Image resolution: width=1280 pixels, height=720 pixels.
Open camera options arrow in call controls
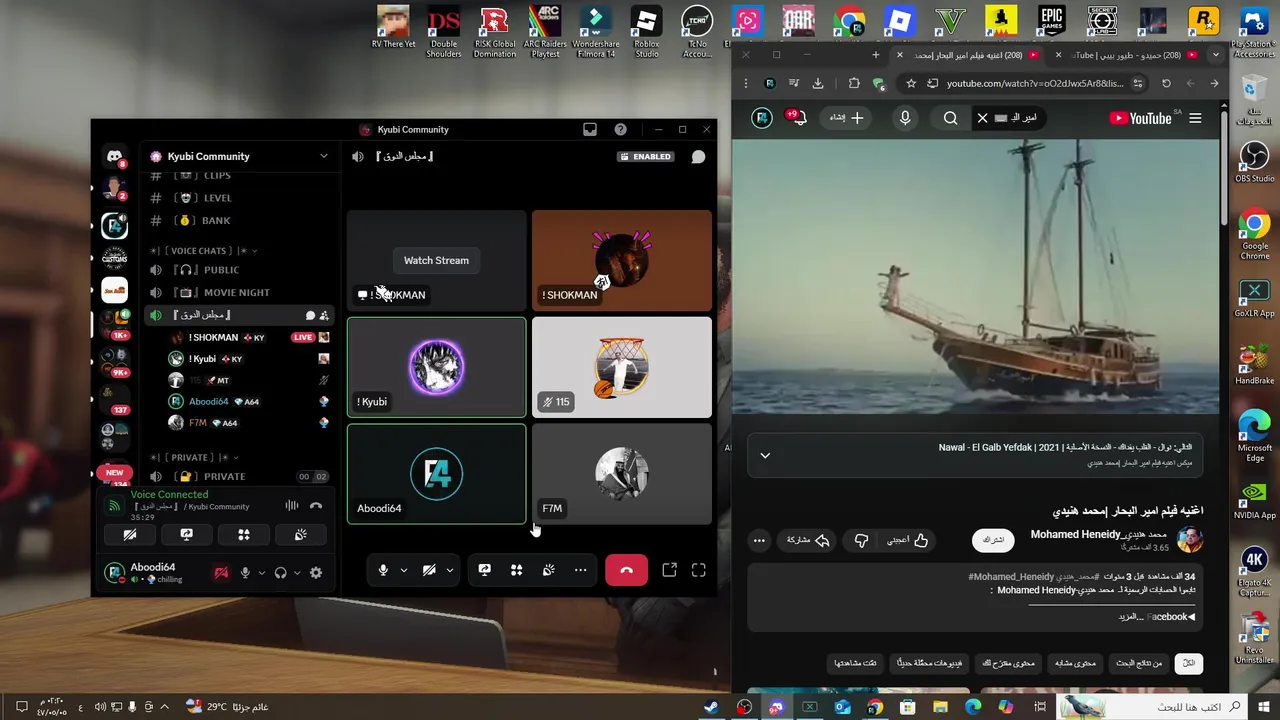tap(450, 570)
